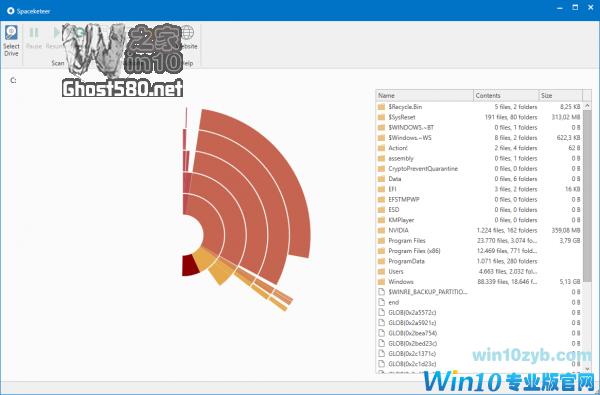The height and width of the screenshot is (395, 600).
Task: Click the Resume scan play icon
Action: (57, 33)
